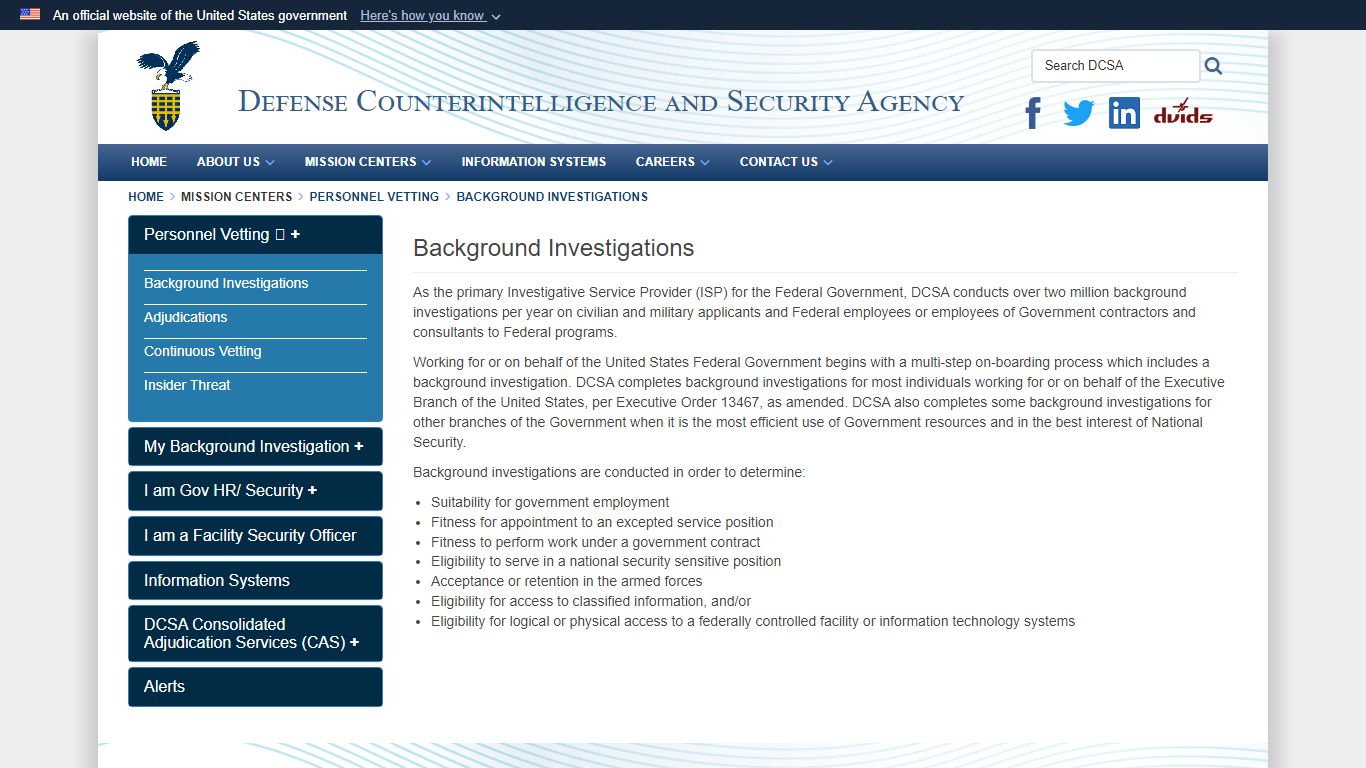Collapse the Personnel Vetting sidebar section

pos(255,235)
